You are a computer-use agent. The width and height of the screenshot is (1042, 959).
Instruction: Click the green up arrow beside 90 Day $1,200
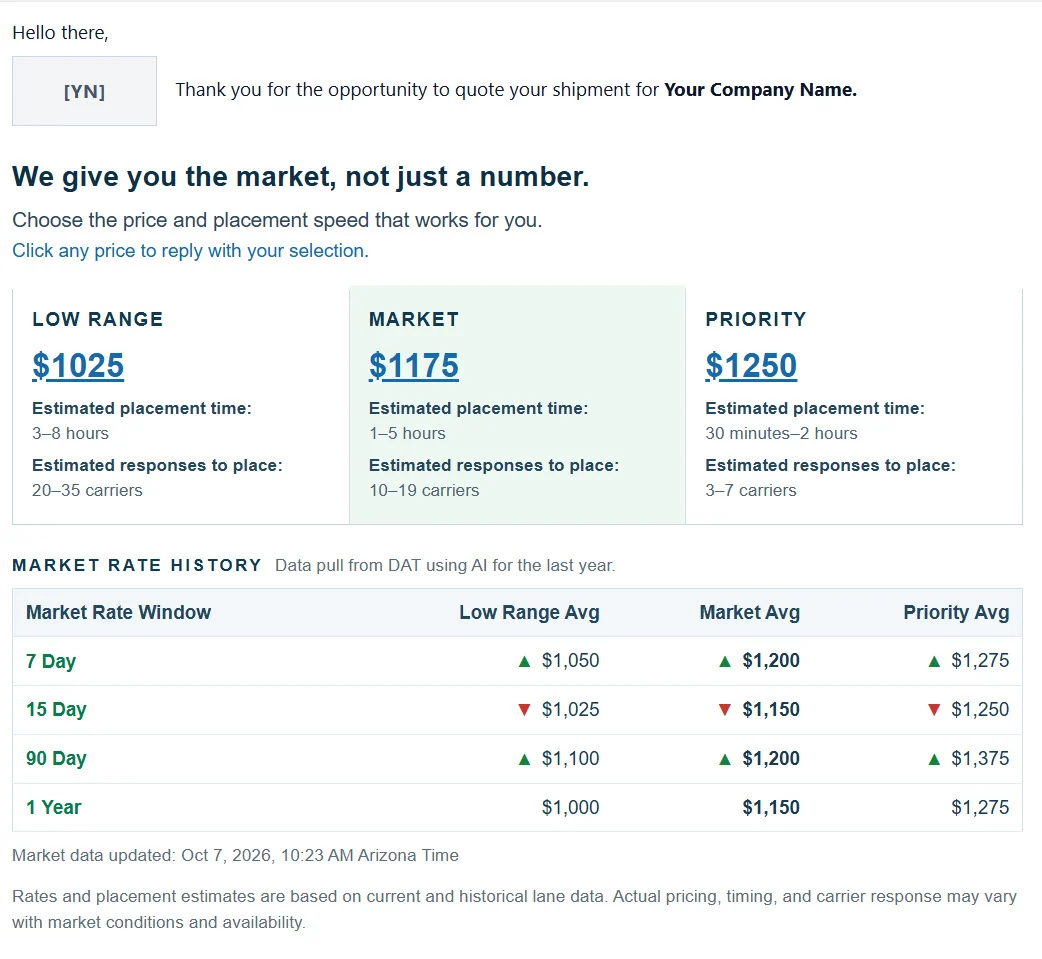725,759
